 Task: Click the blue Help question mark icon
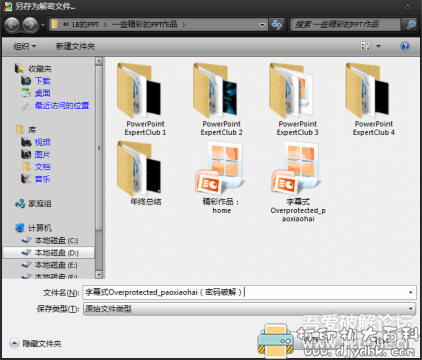tap(405, 46)
